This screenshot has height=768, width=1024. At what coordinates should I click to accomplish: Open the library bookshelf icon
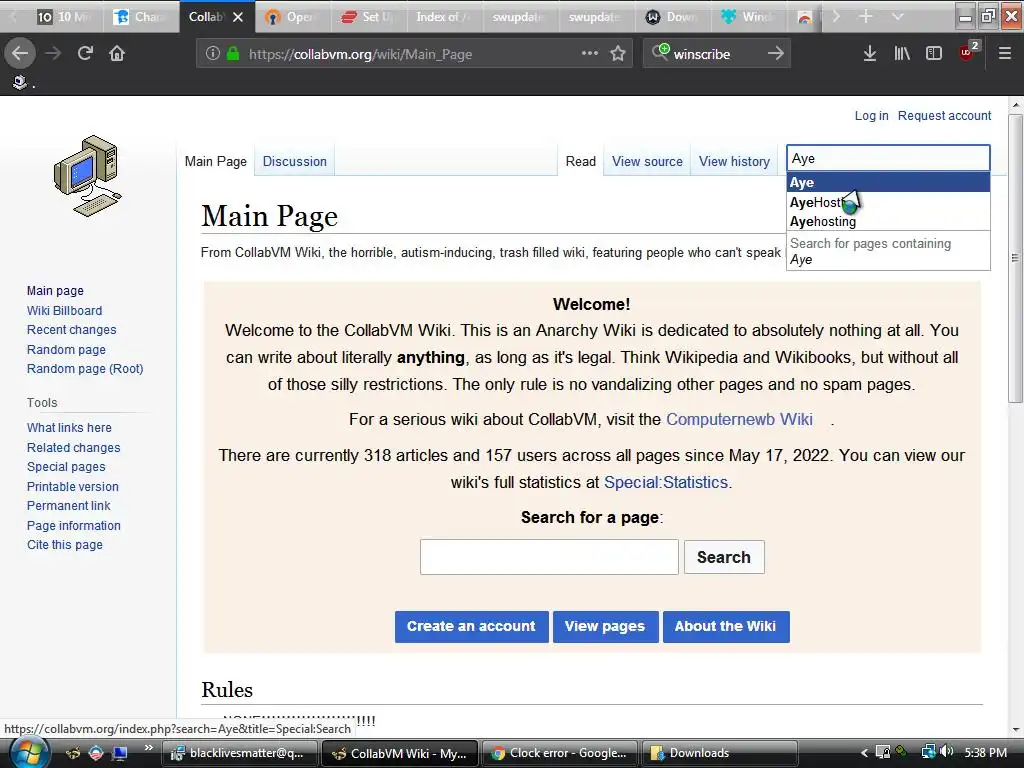[902, 54]
